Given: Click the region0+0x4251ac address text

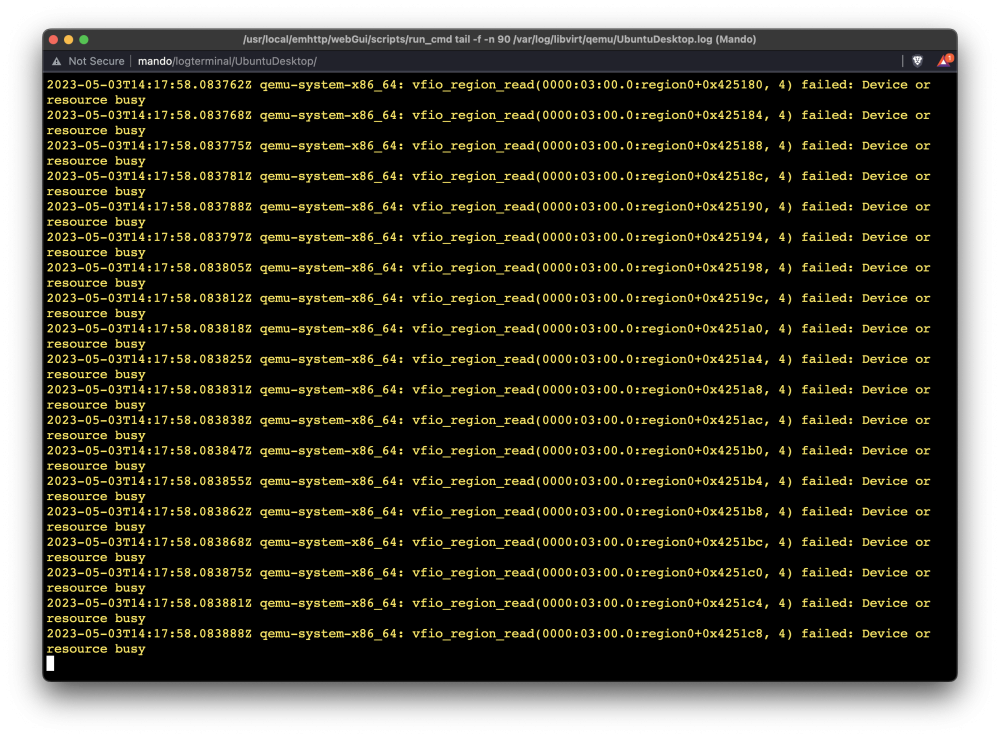Looking at the screenshot, I should point(702,420).
